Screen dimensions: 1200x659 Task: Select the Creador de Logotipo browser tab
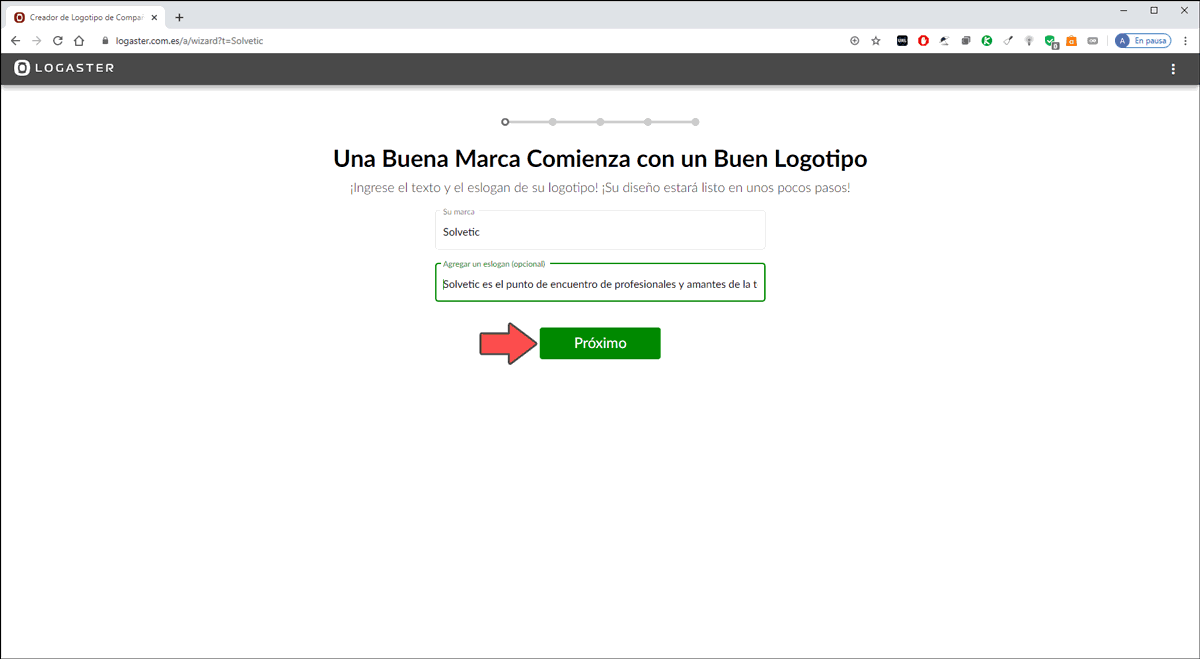point(86,17)
